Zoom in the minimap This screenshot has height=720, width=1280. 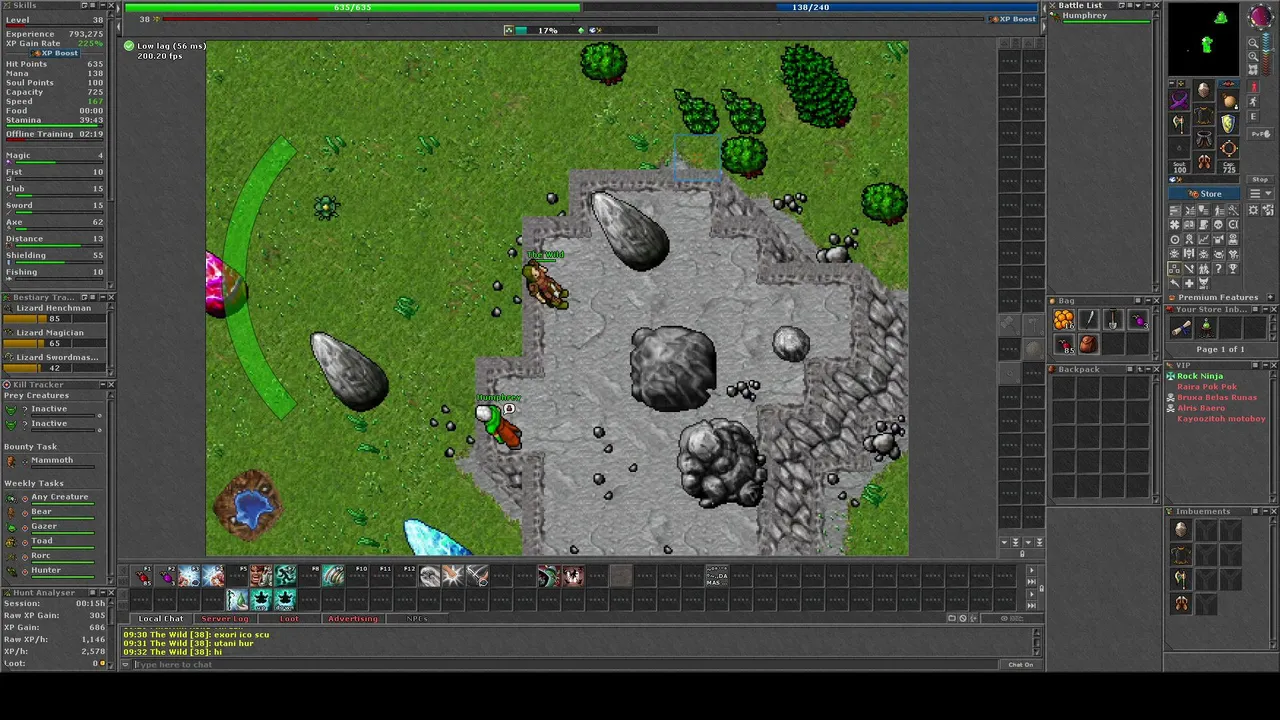coord(1254,56)
